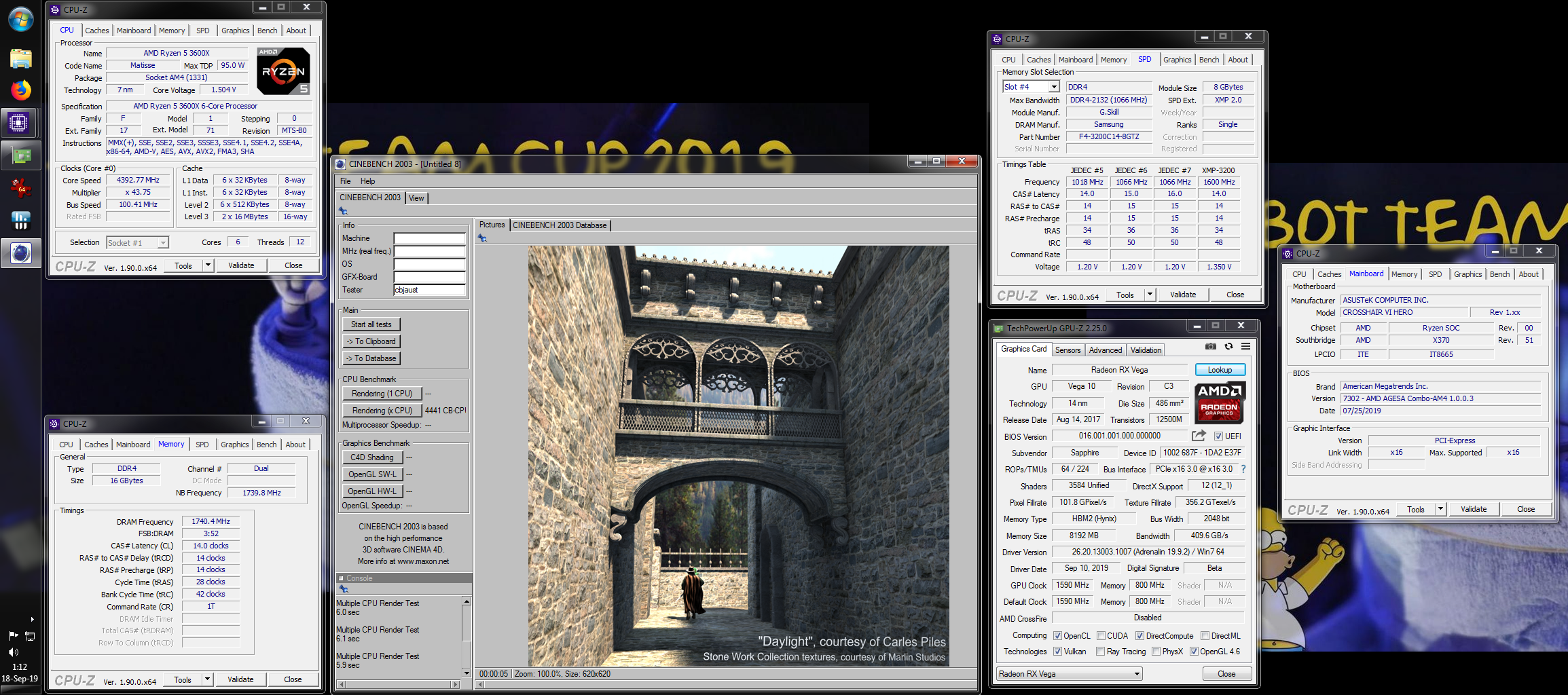Take GPU-Z screenshot with camera icon
The image size is (1568, 695).
click(x=1211, y=346)
